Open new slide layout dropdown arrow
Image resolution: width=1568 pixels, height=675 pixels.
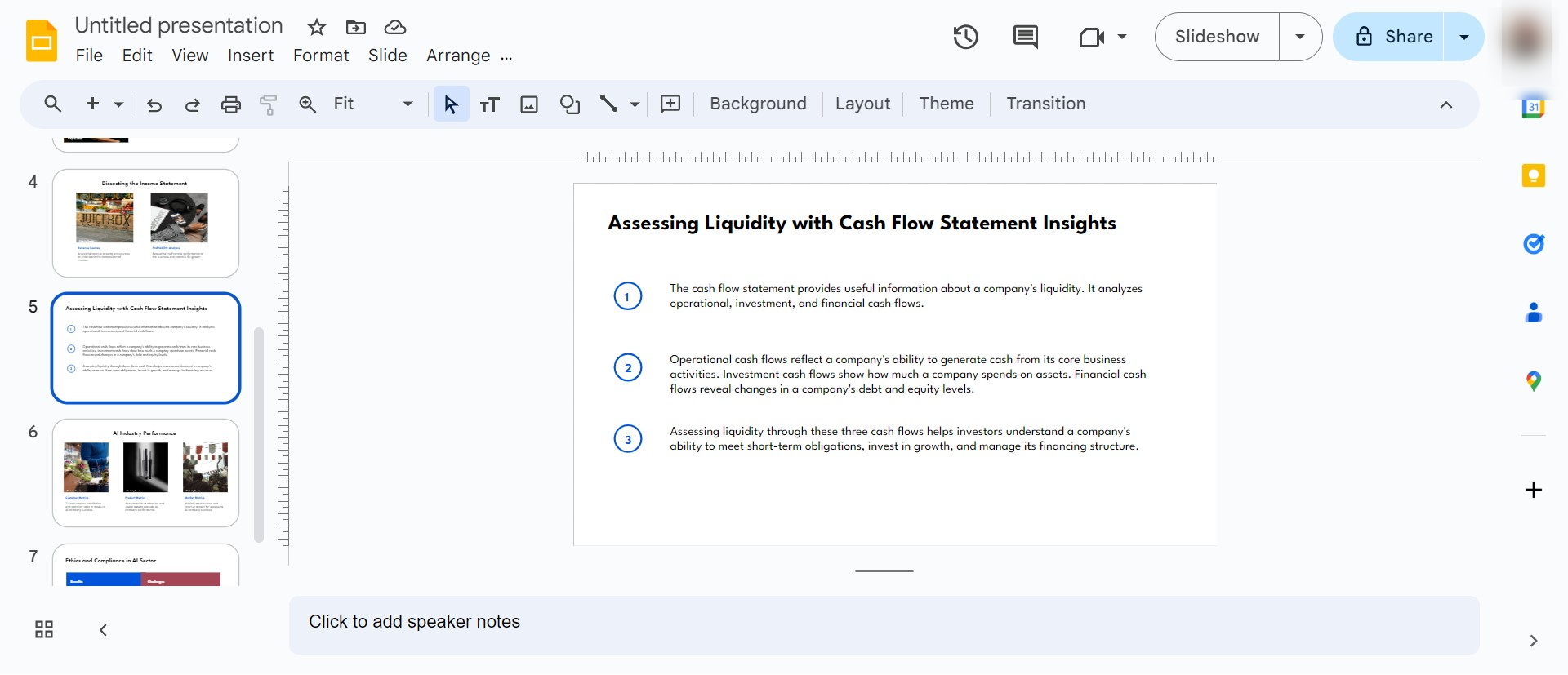coord(119,104)
